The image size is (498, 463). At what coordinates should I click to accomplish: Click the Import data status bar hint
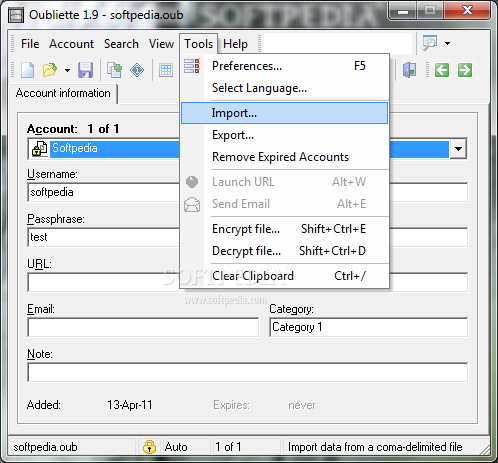[x=375, y=447]
